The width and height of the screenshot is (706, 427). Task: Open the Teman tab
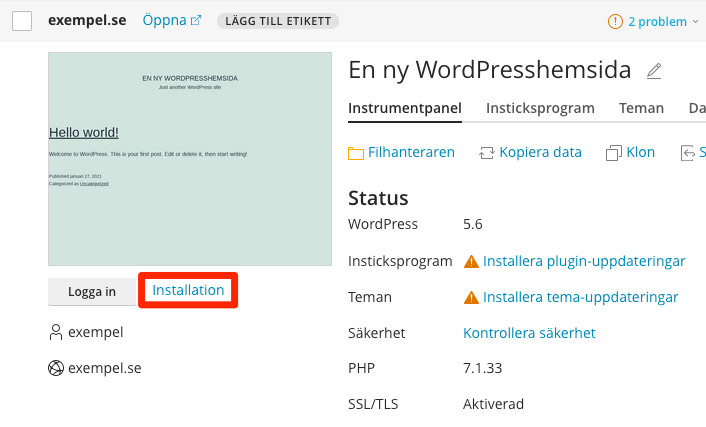(x=641, y=109)
